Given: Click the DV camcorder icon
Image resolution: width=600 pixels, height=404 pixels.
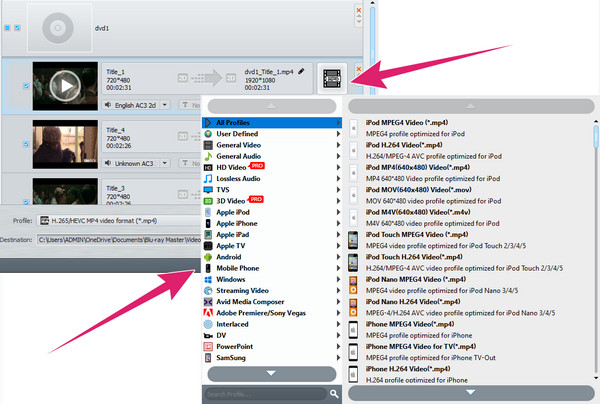Looking at the screenshot, I should (208, 336).
